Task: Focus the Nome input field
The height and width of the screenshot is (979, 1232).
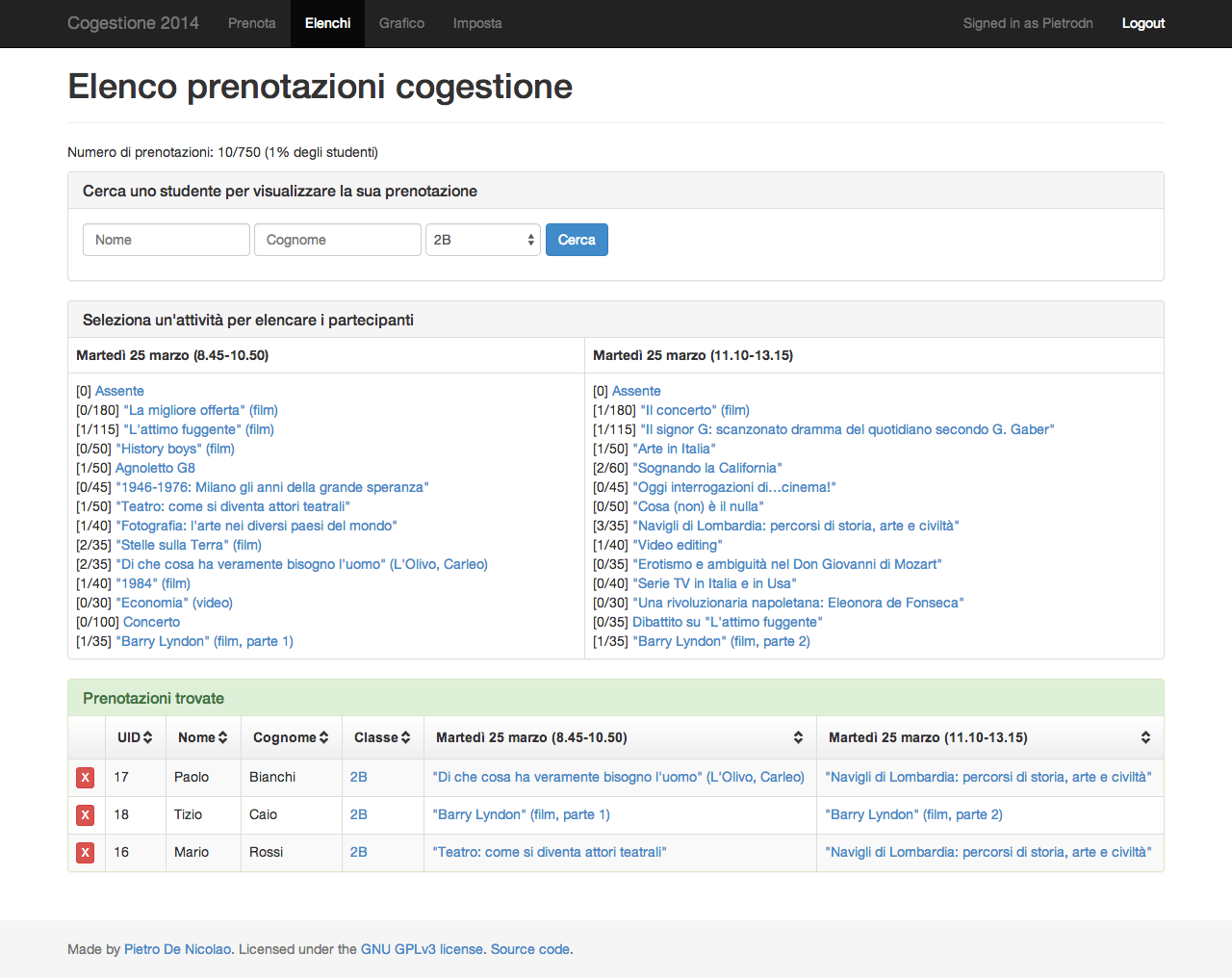Action: click(167, 240)
